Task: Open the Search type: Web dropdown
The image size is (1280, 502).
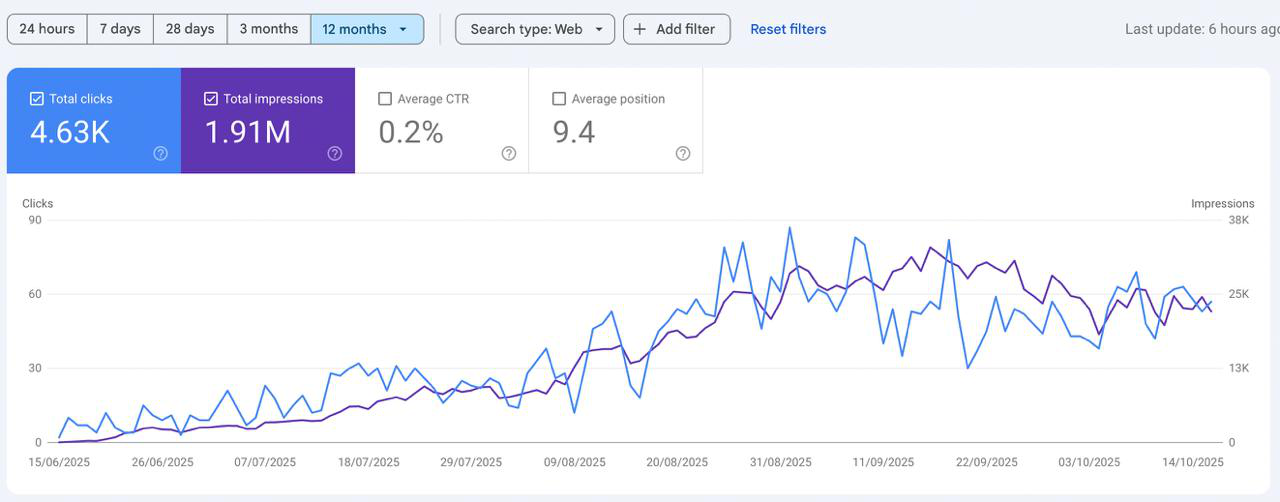Action: click(535, 29)
